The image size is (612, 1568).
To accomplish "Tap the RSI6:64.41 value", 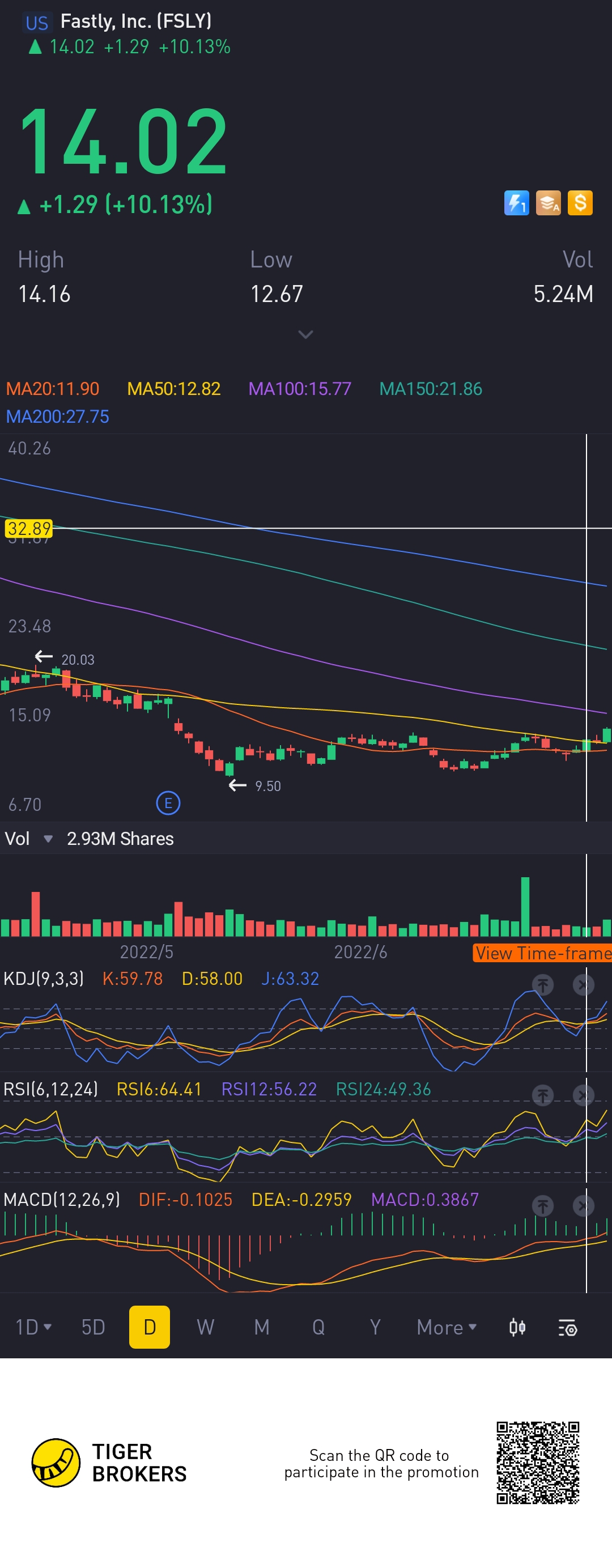I will click(159, 1089).
